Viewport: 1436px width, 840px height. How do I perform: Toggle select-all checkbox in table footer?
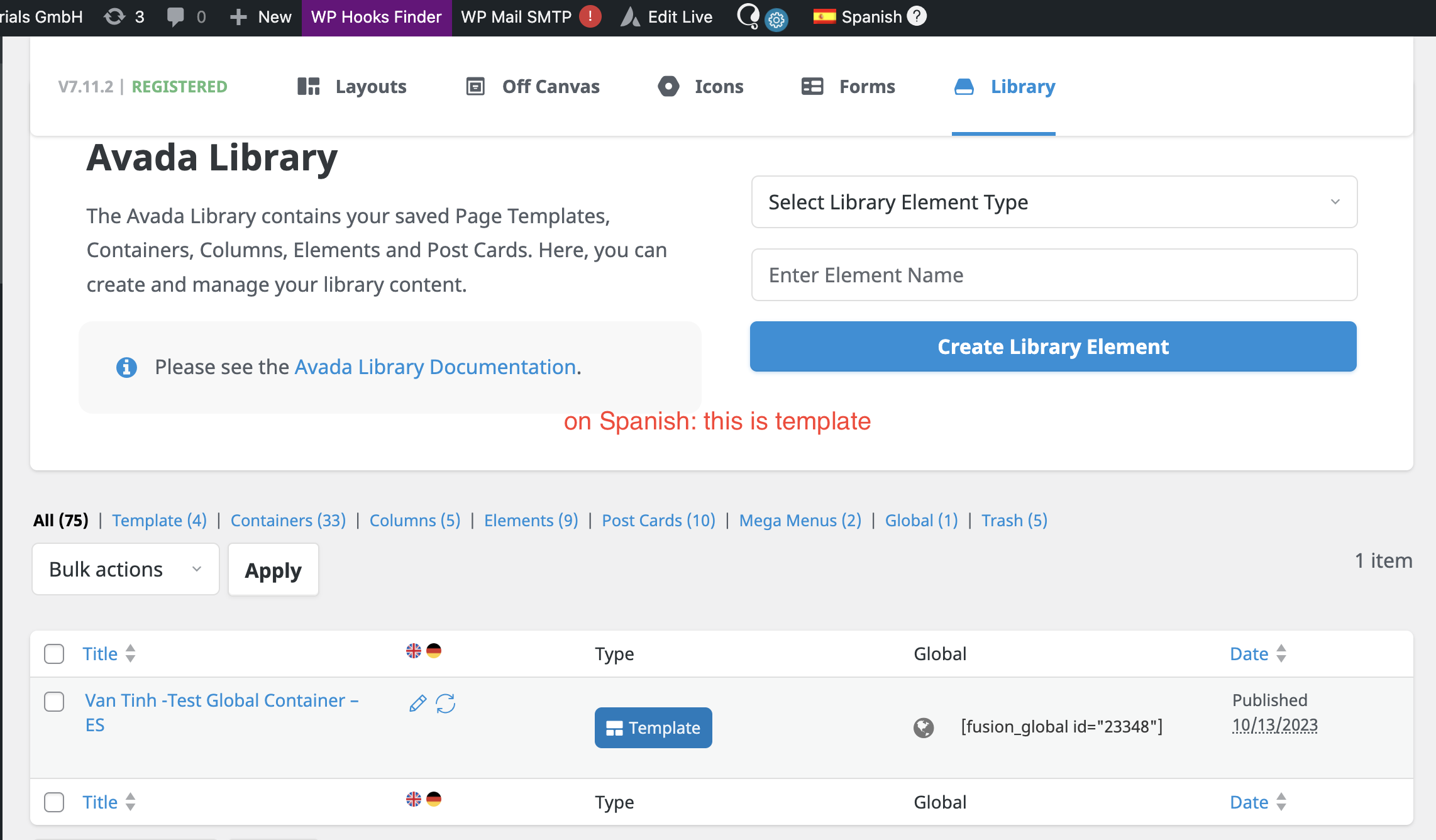point(54,802)
